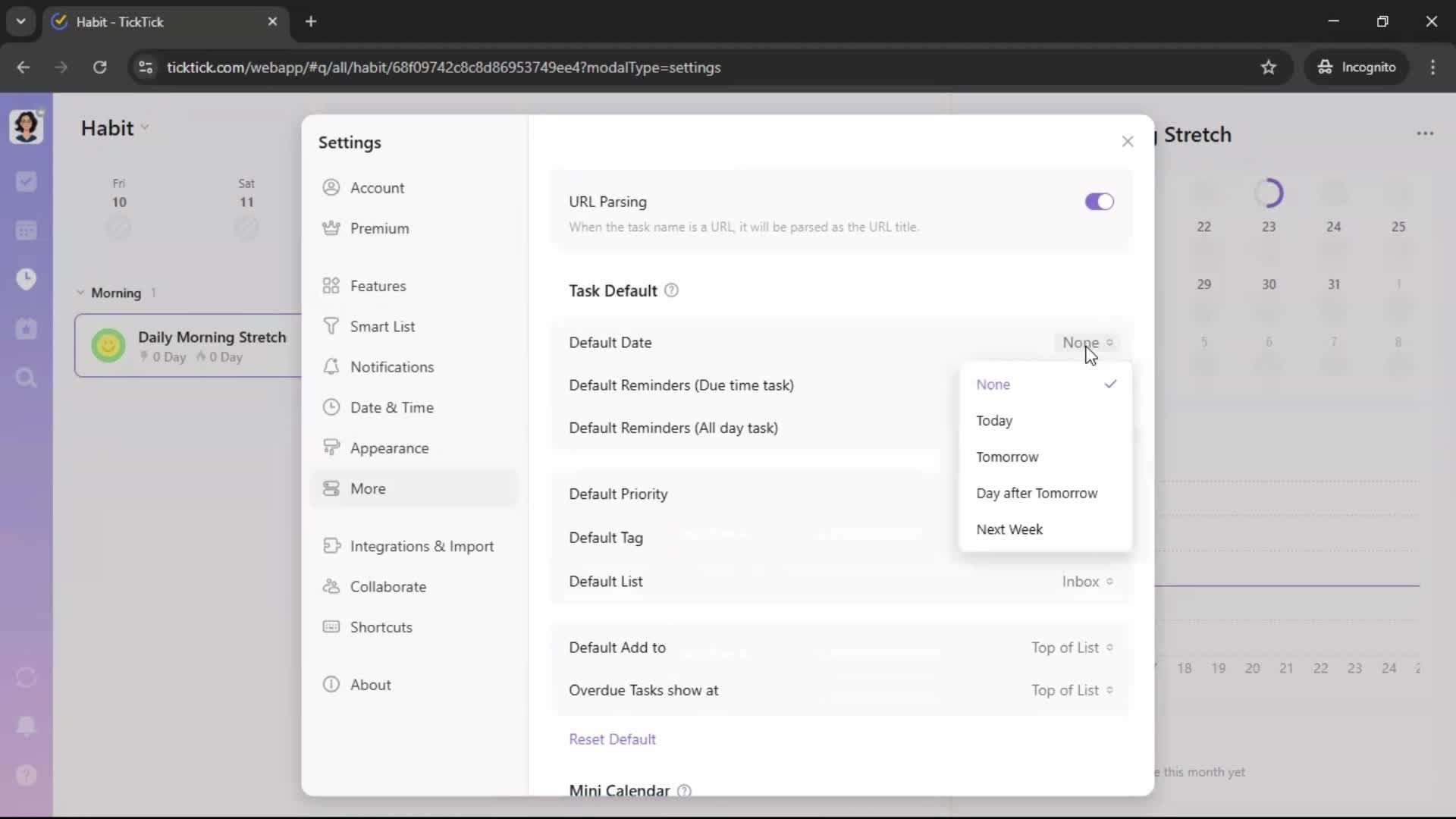The width and height of the screenshot is (1456, 819).
Task: Open the Default Add to dropdown
Action: 1071,648
